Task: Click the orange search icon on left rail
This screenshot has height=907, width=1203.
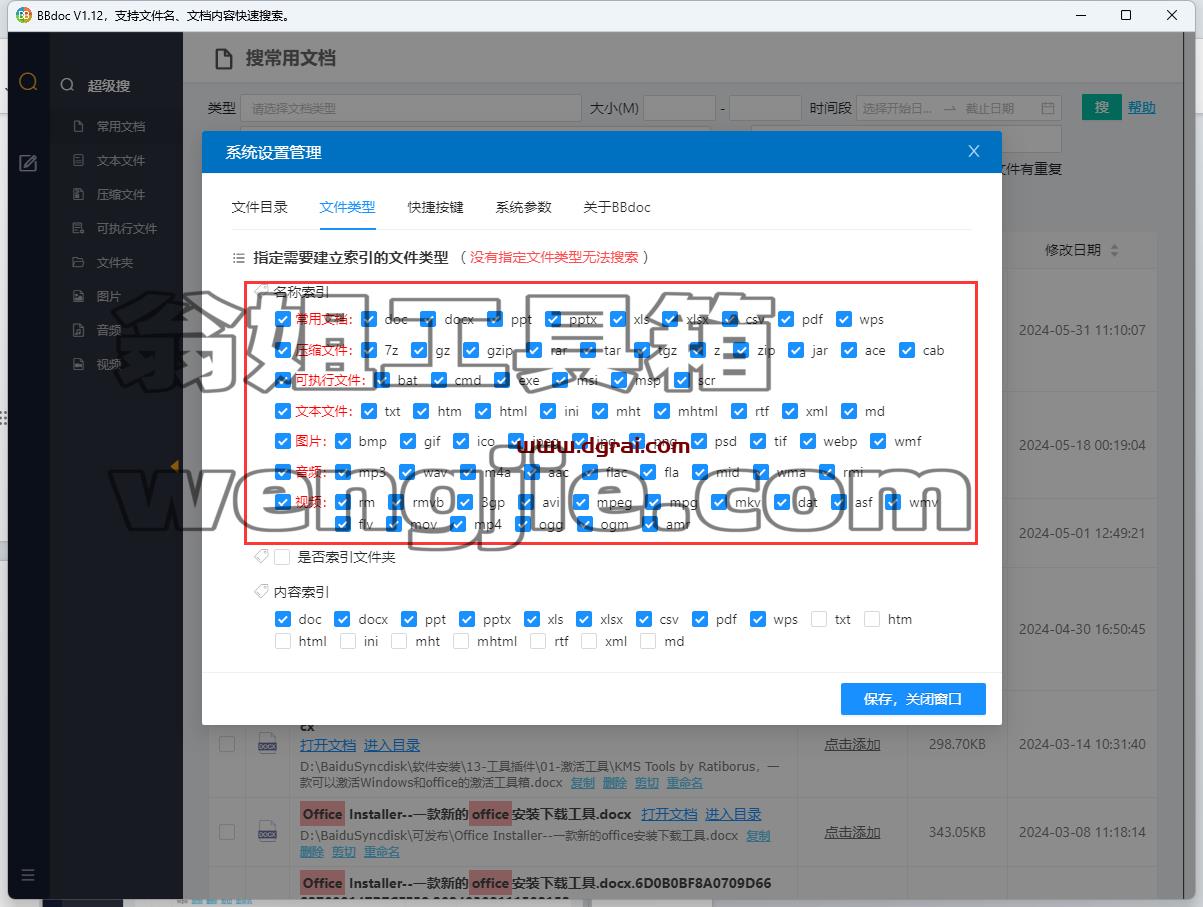Action: [x=28, y=82]
